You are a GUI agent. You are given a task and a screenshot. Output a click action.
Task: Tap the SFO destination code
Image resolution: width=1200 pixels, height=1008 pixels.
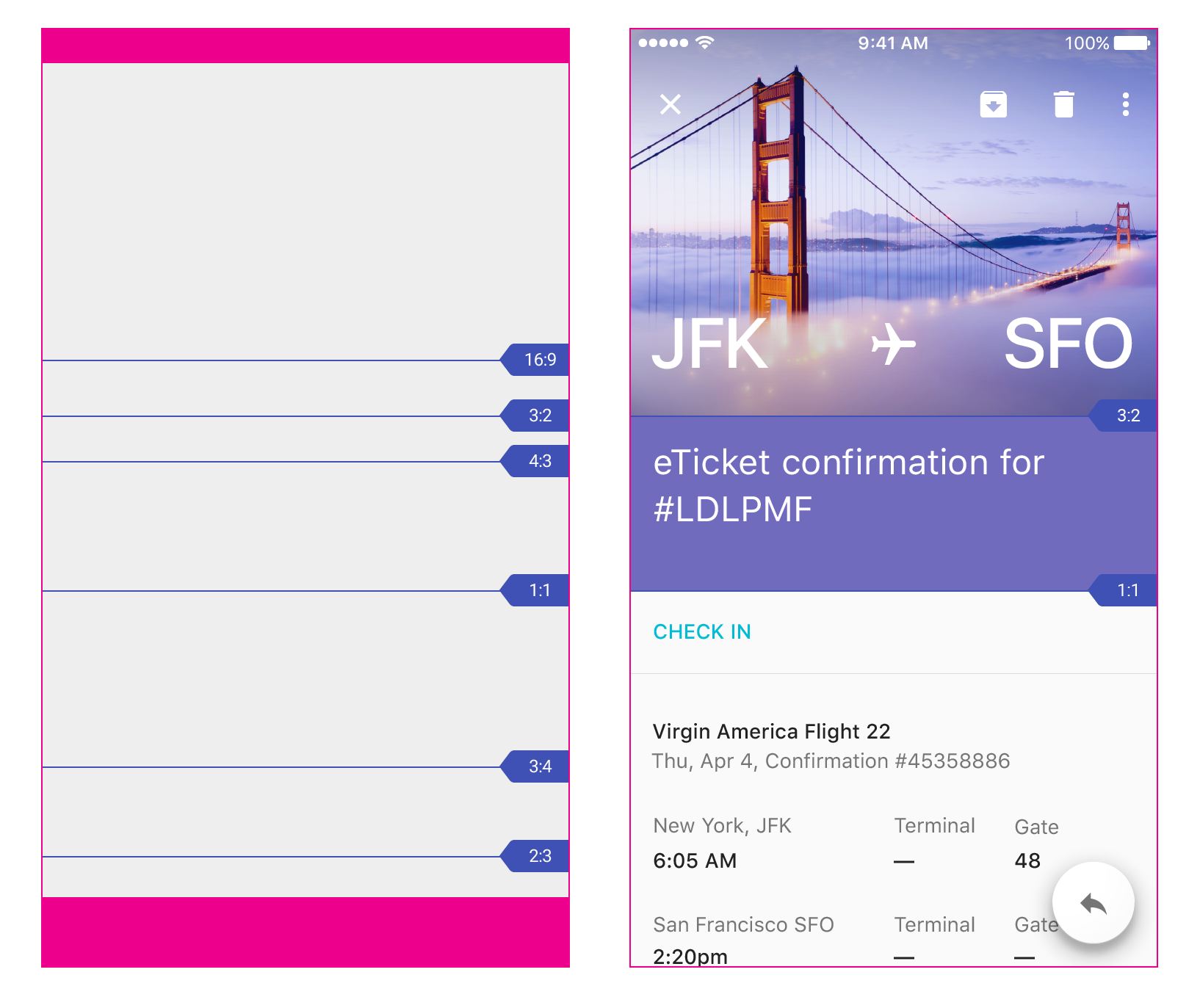tap(1068, 344)
